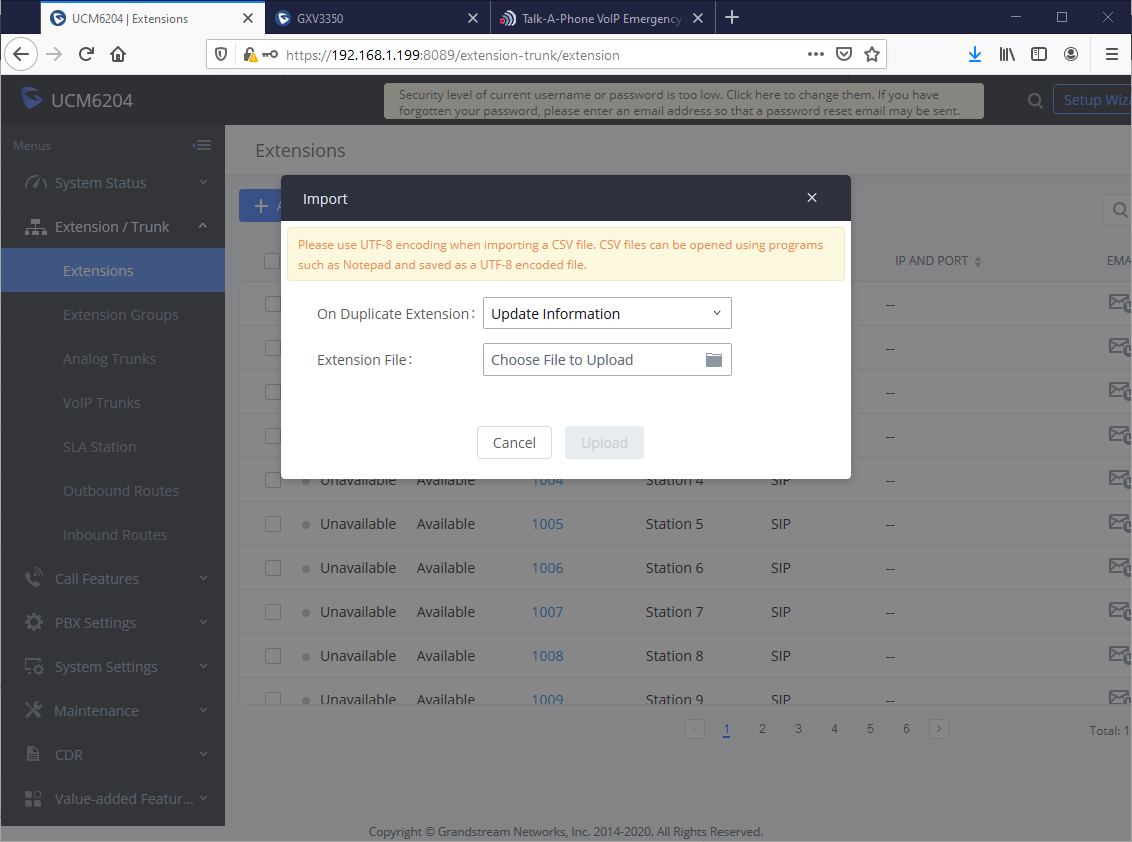
Task: Click the Upload button
Action: (x=604, y=443)
